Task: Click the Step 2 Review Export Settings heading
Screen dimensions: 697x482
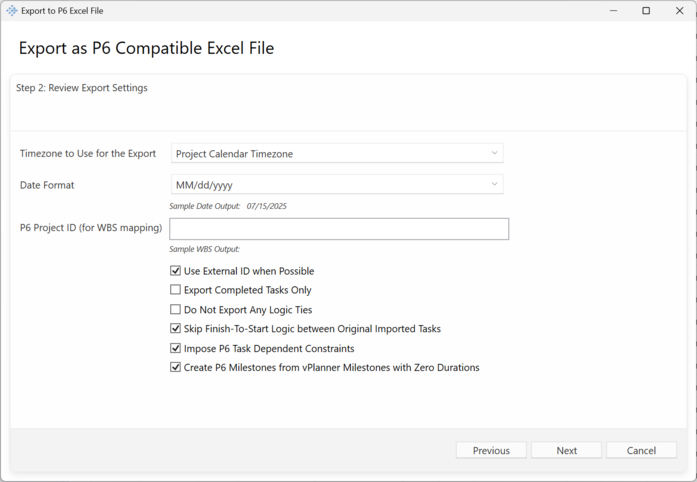Action: (x=82, y=88)
